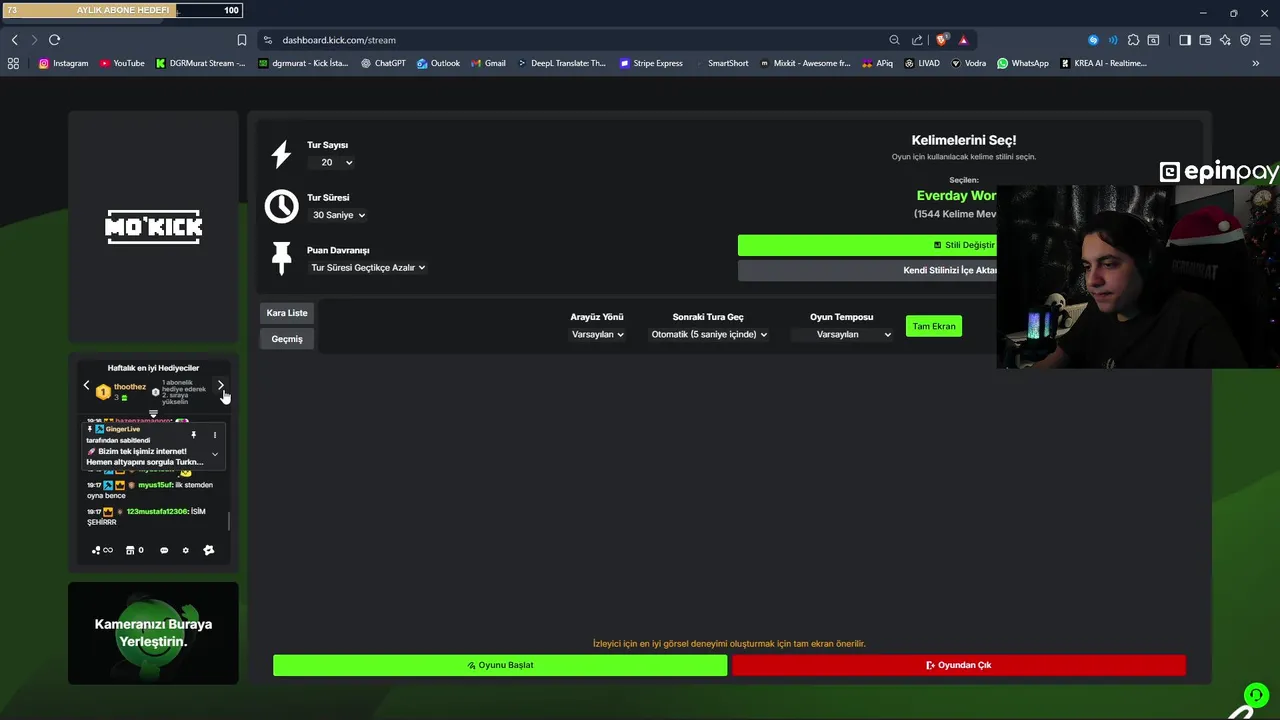Open the WhatsApp bookmark
The height and width of the screenshot is (720, 1280).
point(1023,63)
